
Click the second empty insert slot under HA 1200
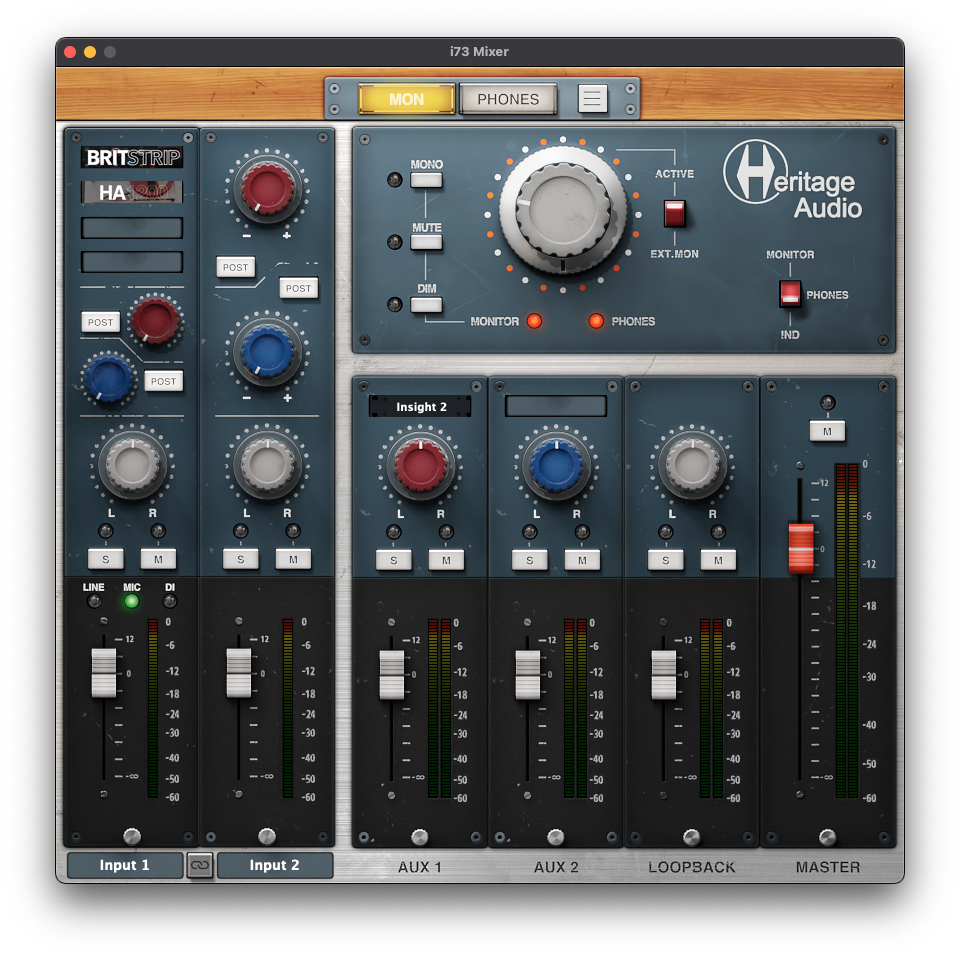click(132, 261)
